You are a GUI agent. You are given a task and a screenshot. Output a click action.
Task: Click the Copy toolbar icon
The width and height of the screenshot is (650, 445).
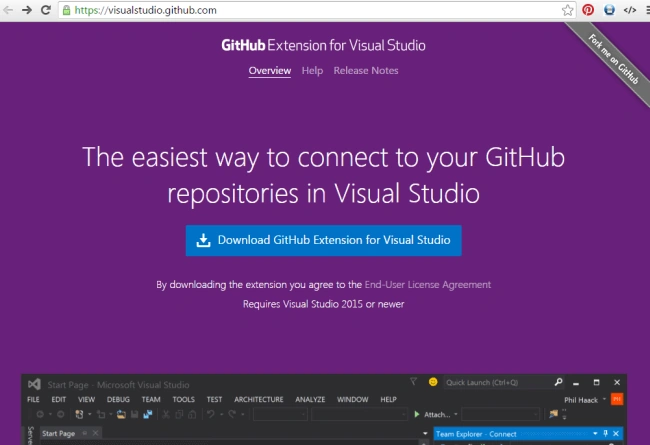point(179,414)
